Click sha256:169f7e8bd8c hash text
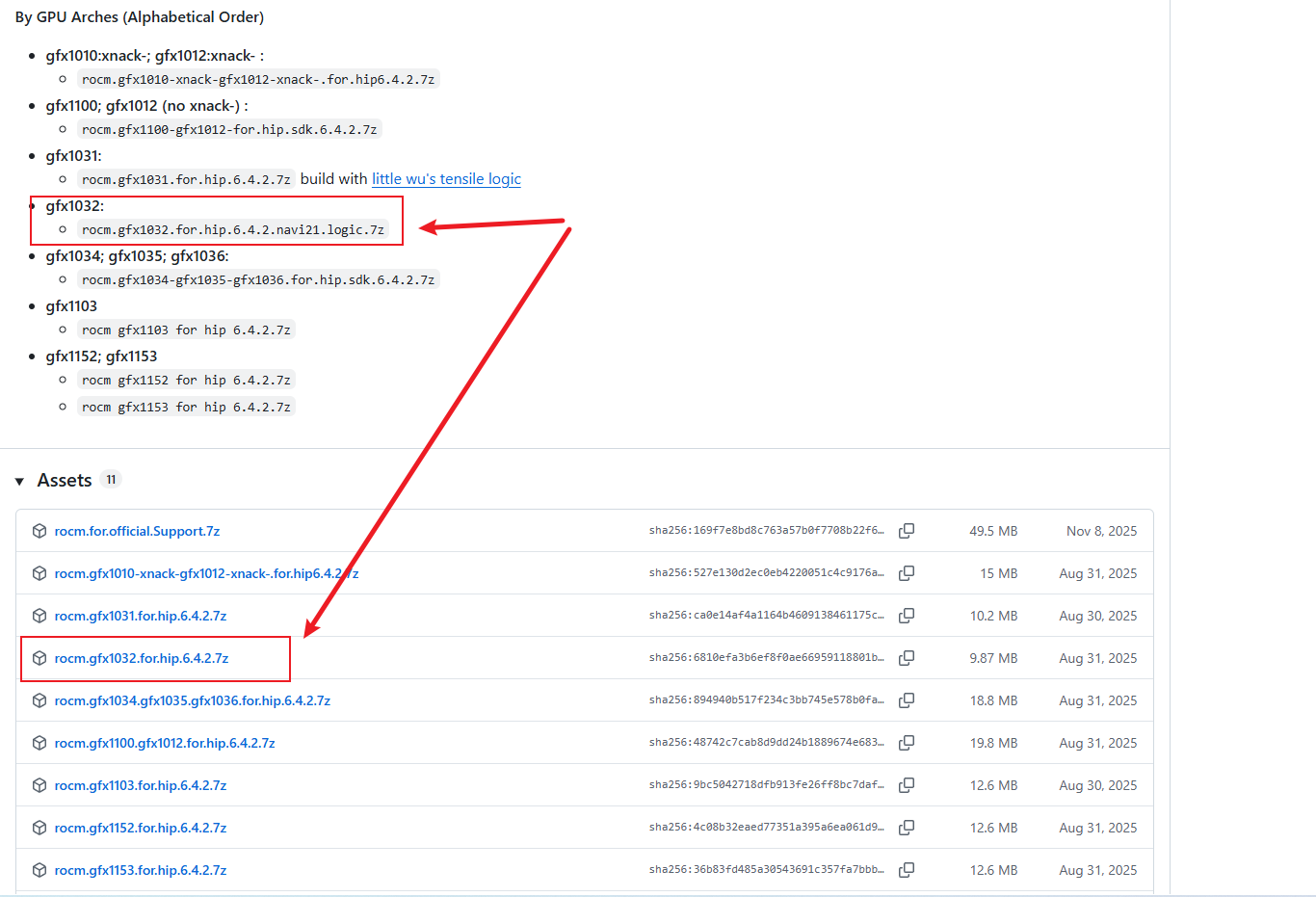The width and height of the screenshot is (1316, 897). click(x=767, y=531)
